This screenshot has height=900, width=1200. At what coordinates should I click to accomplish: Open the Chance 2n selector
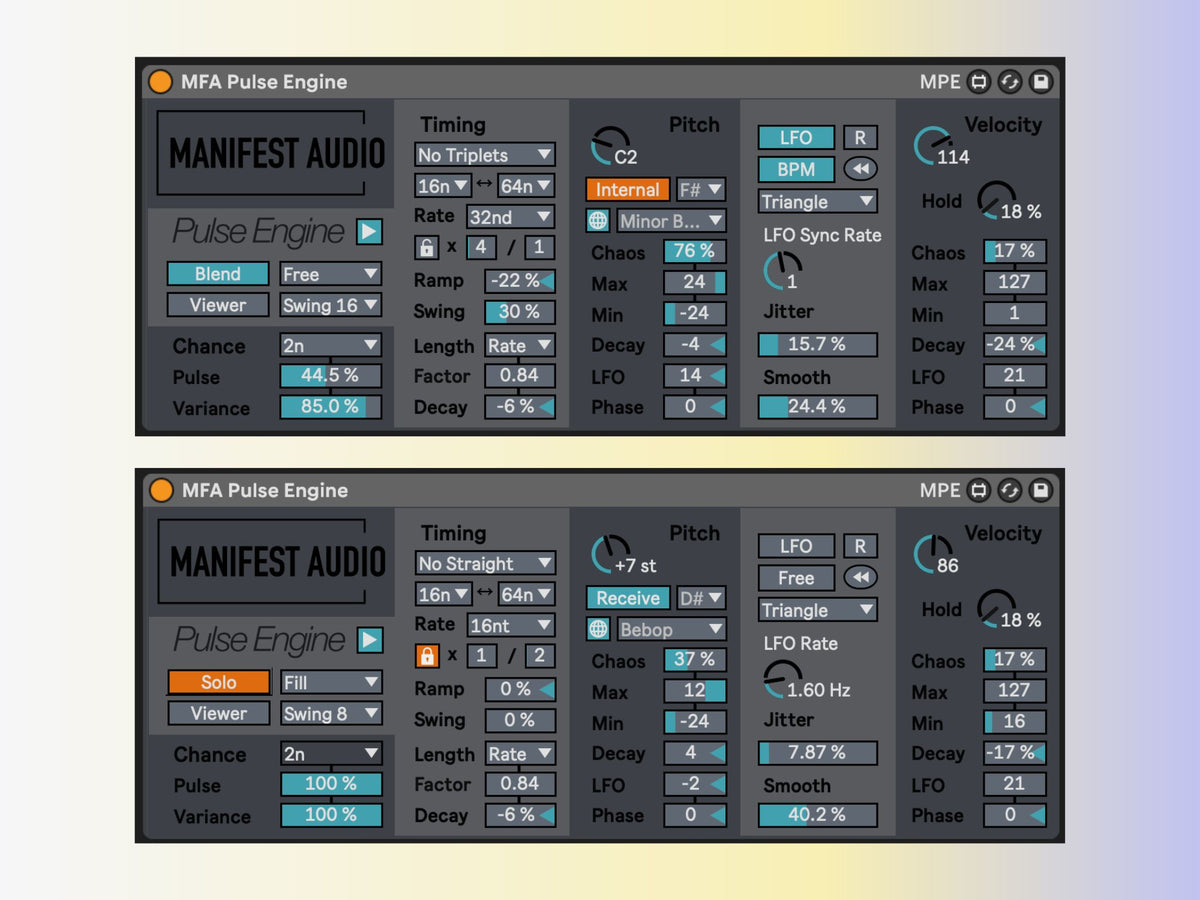(331, 345)
